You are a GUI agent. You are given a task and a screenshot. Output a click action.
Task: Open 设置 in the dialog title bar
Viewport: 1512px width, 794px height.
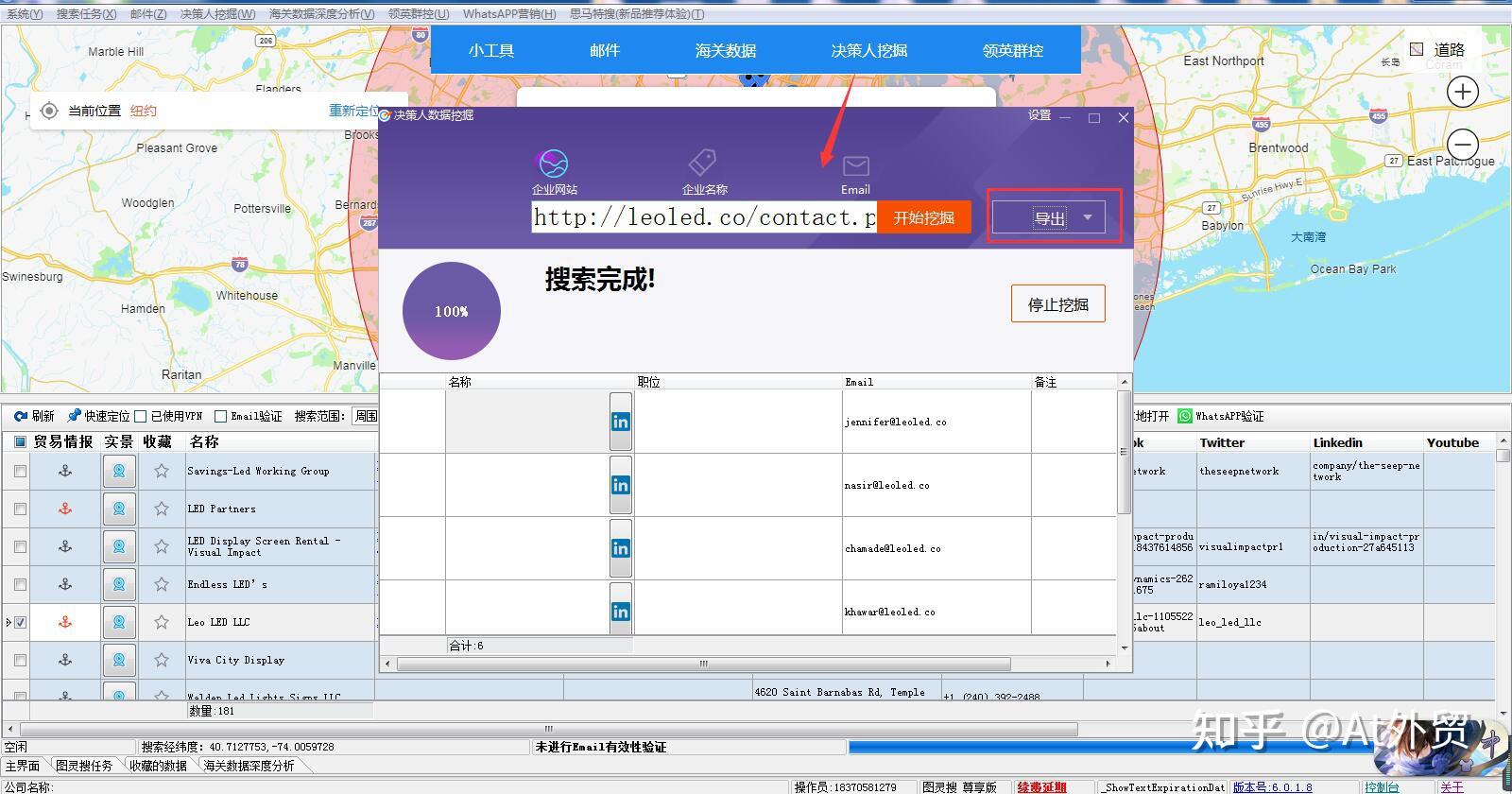pos(1039,115)
